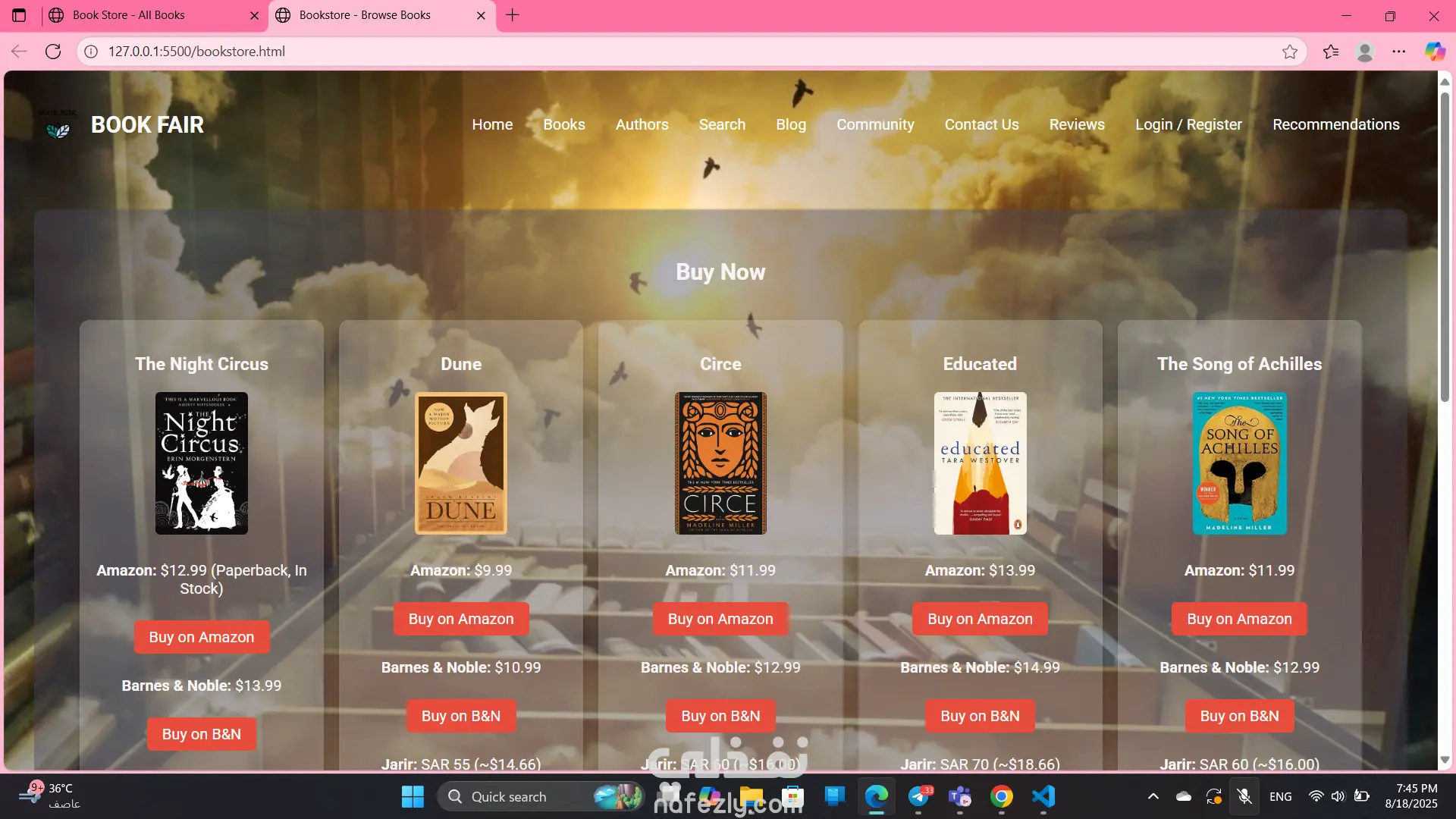Click the scrollbar down arrow
This screenshot has height=819, width=1456.
[x=1445, y=760]
